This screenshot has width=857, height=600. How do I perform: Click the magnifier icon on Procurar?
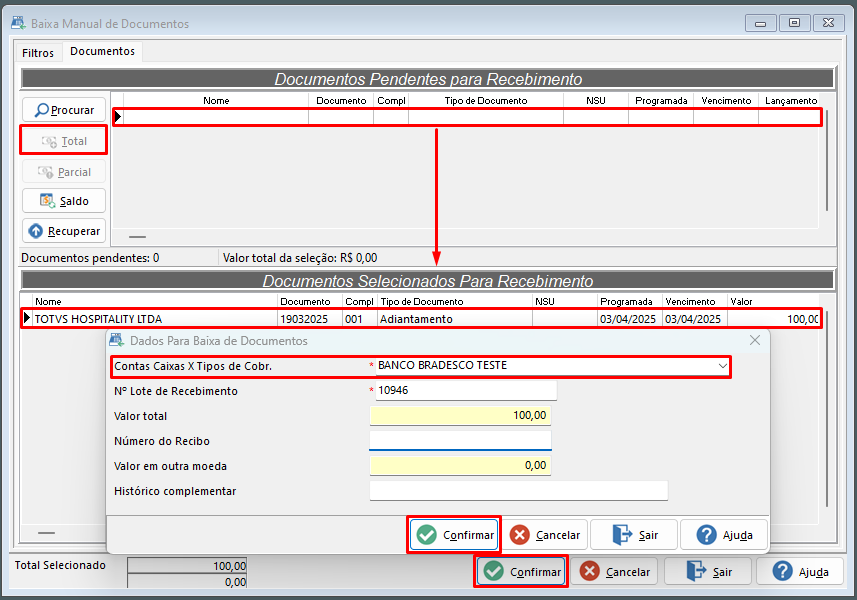(x=42, y=110)
